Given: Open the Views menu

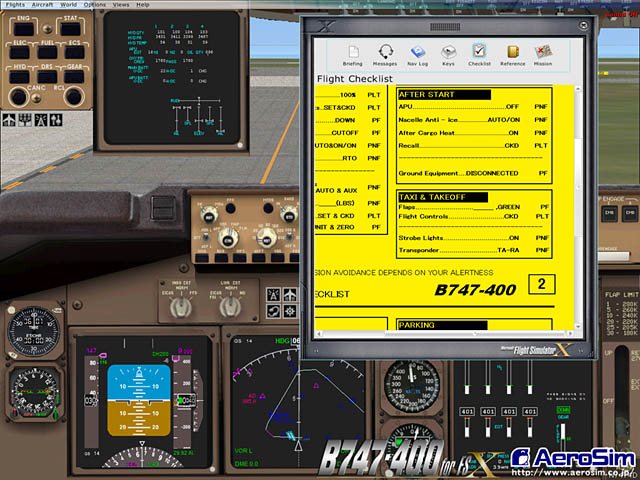Looking at the screenshot, I should click(x=120, y=5).
